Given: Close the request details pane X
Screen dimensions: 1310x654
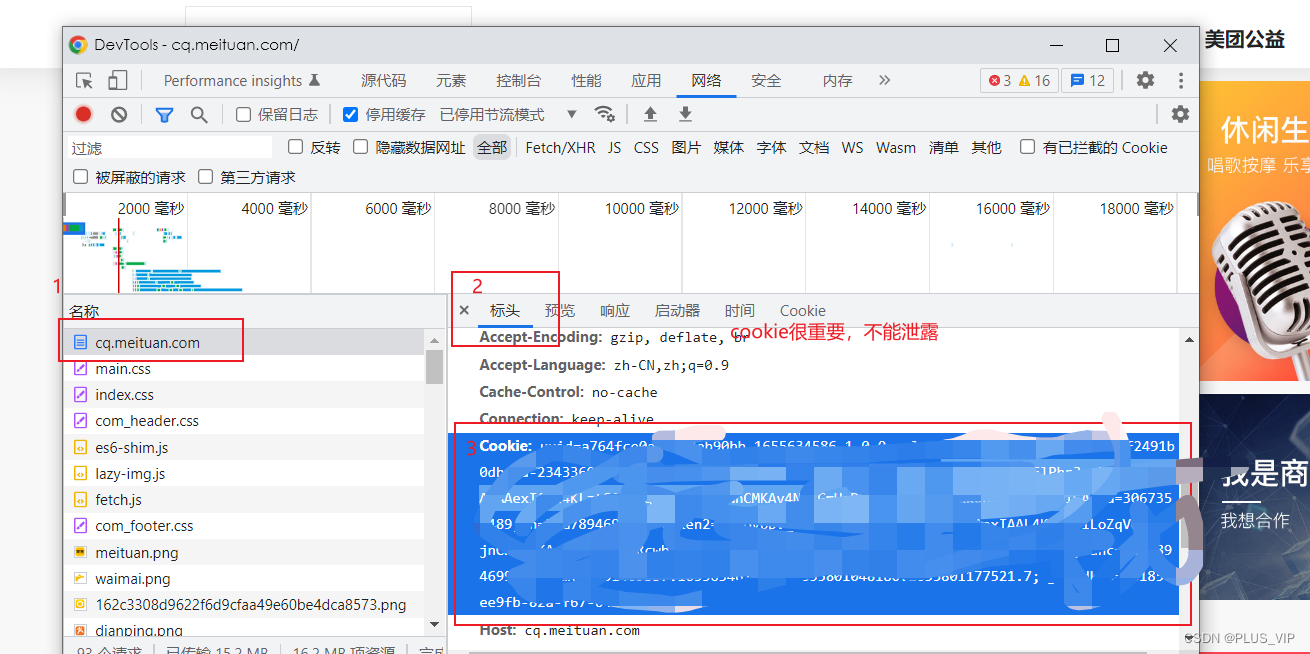Looking at the screenshot, I should coord(464,311).
